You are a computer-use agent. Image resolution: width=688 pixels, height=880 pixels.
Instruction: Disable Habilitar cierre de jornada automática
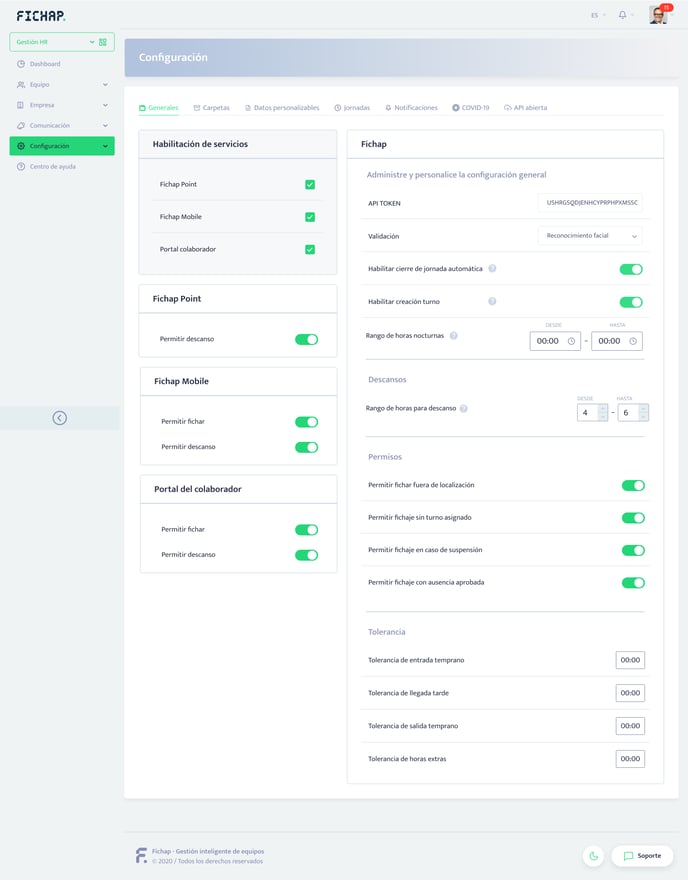(631, 269)
